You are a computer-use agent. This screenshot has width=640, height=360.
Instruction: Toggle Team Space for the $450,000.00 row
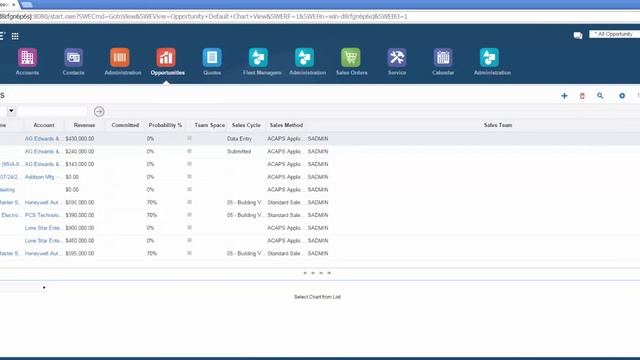(189, 240)
